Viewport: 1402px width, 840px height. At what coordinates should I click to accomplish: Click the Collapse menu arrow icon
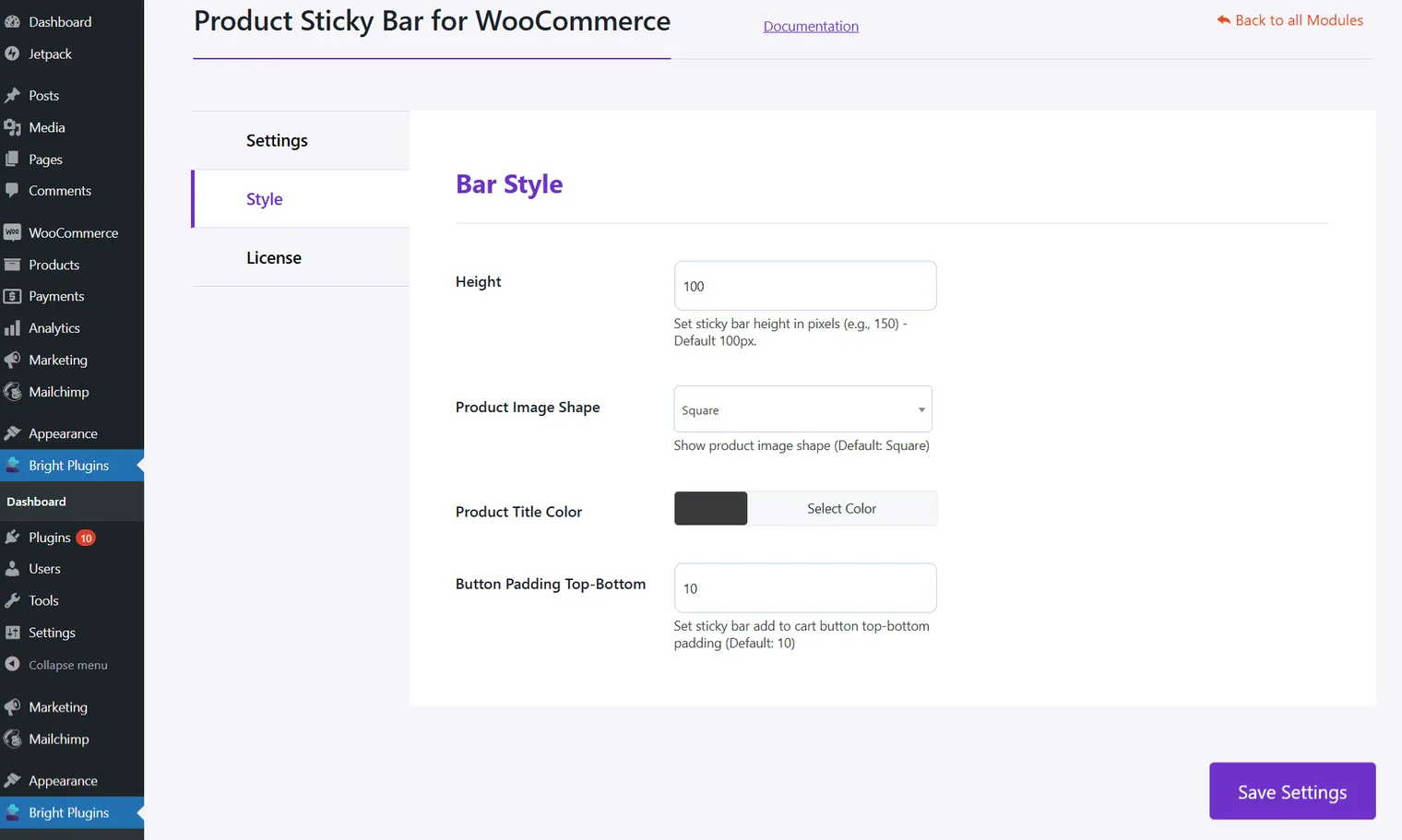[x=12, y=664]
